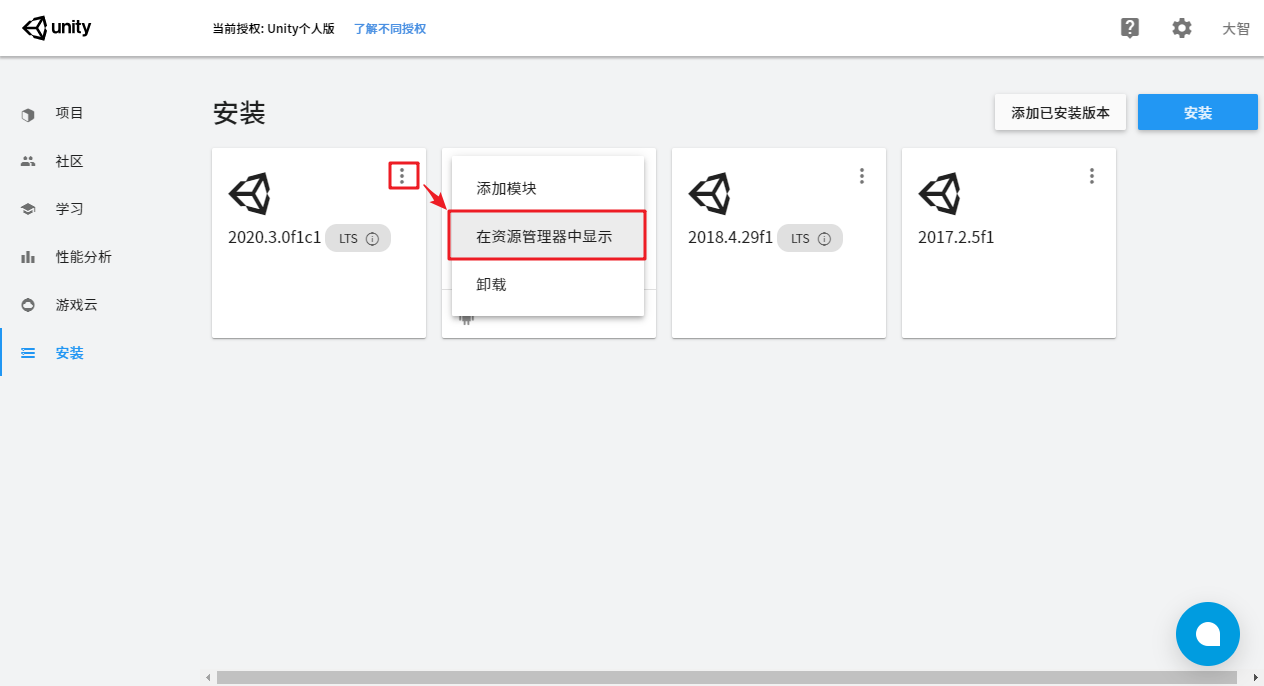Open three-dot menu for 2018.4.29f1
1264x686 pixels.
pyautogui.click(x=862, y=176)
